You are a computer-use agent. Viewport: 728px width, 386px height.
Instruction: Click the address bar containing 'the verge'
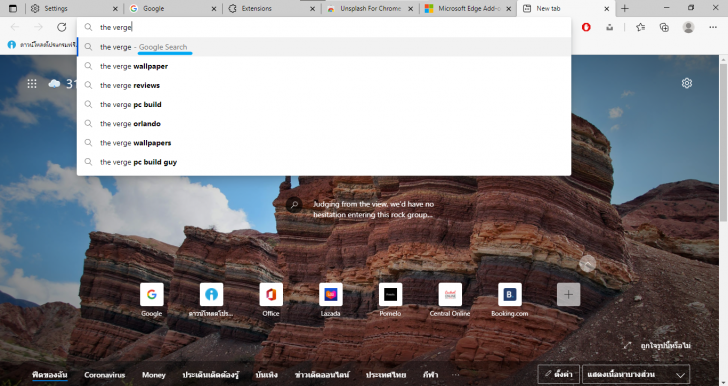coord(324,27)
